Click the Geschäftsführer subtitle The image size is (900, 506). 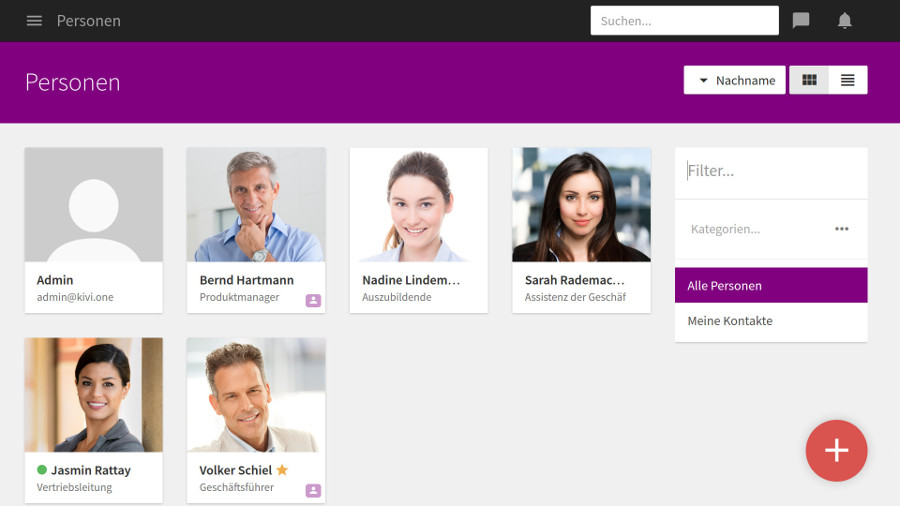(236, 487)
